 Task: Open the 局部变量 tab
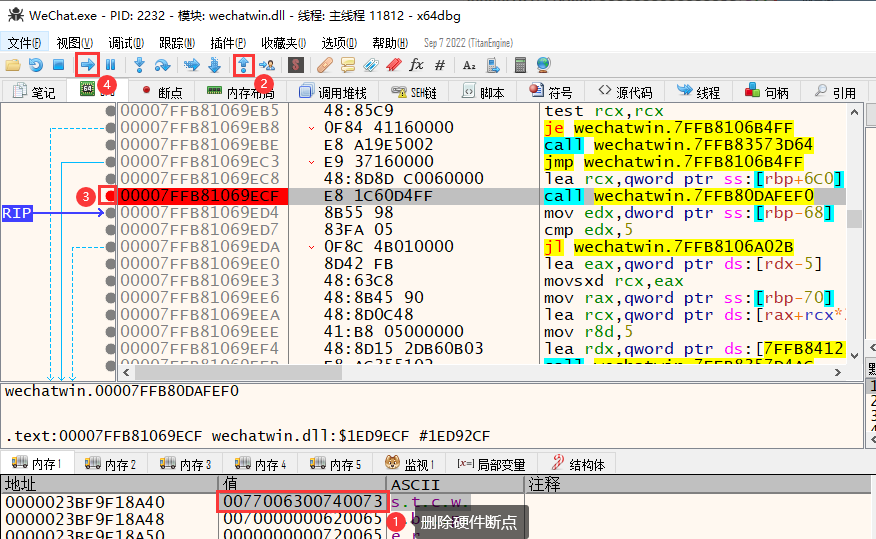[491, 464]
